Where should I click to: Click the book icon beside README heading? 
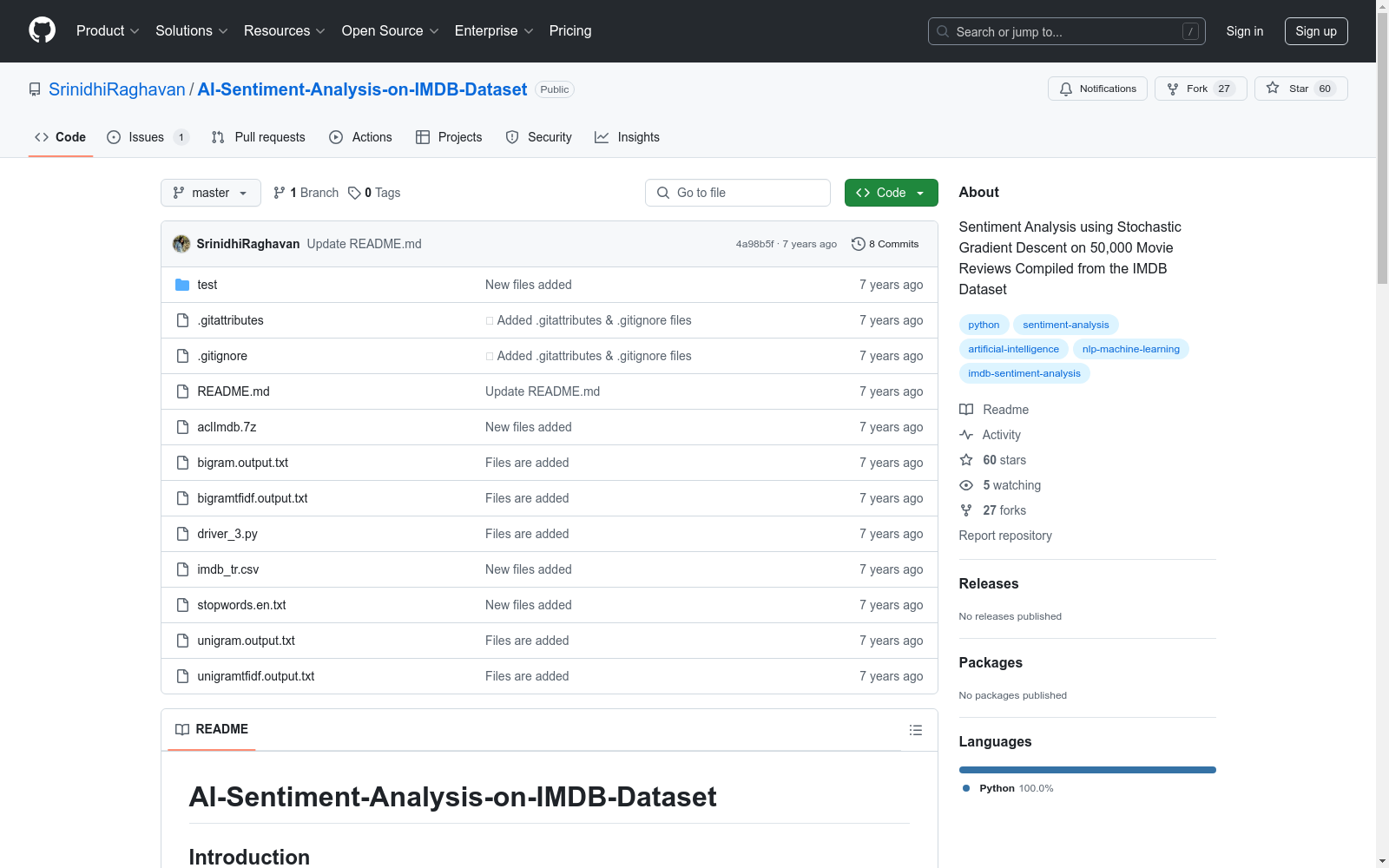click(182, 729)
